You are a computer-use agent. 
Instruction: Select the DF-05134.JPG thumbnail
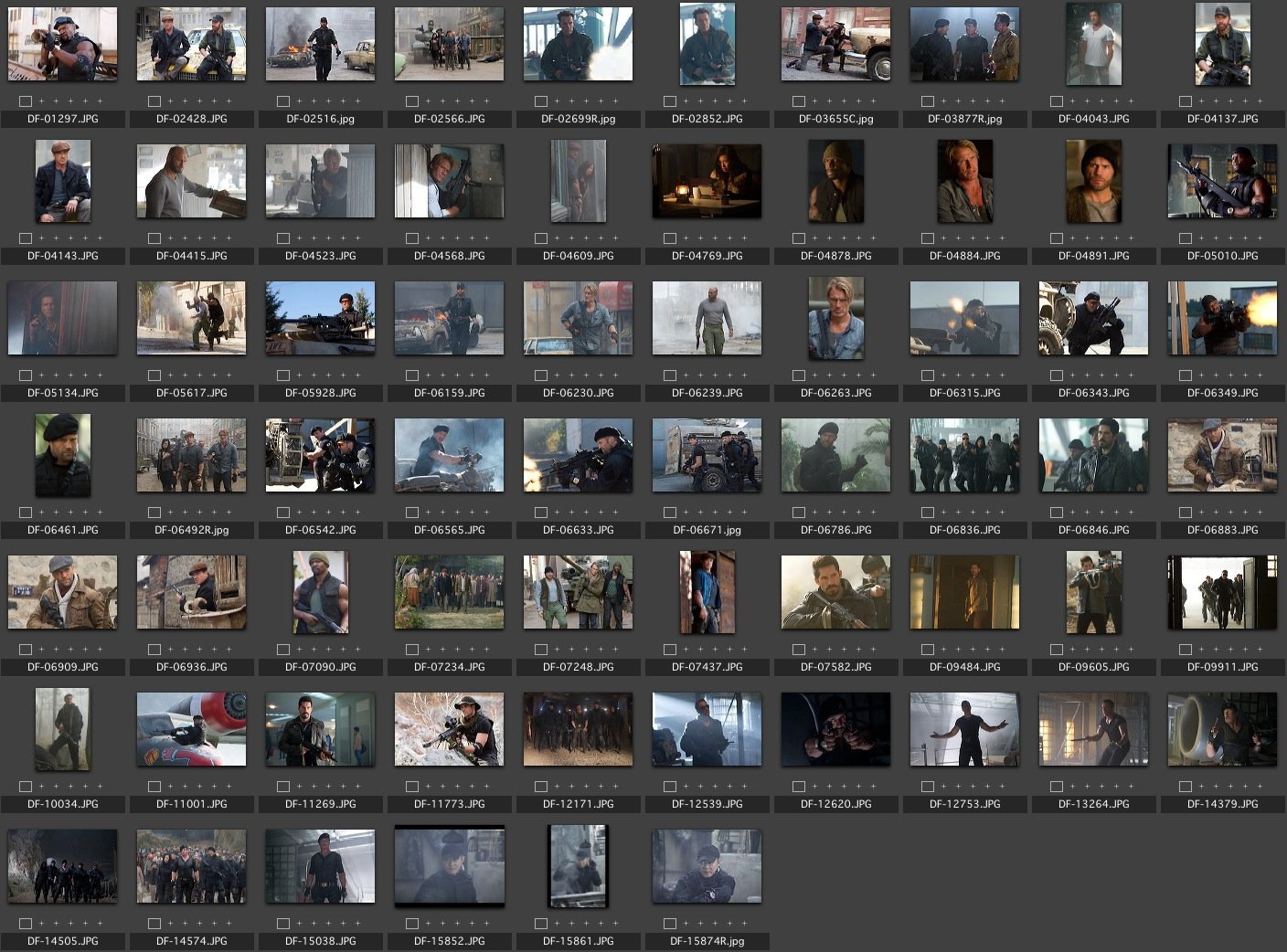(x=62, y=318)
